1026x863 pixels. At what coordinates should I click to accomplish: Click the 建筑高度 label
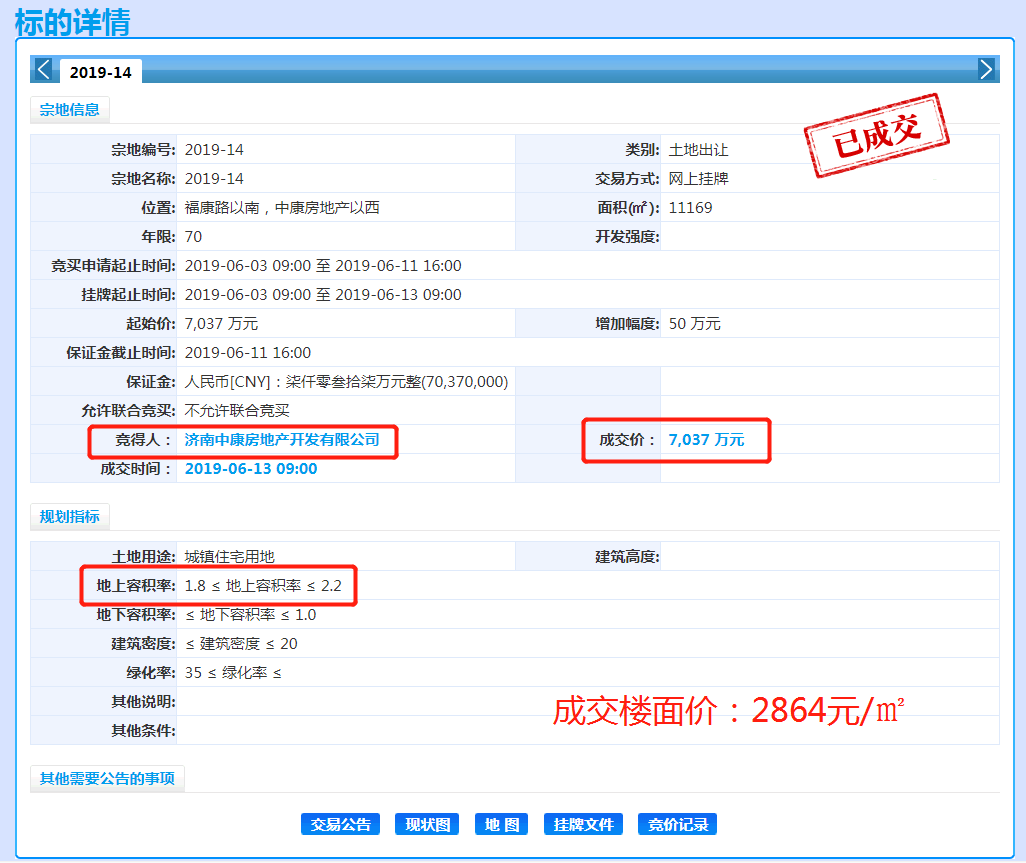pyautogui.click(x=627, y=557)
